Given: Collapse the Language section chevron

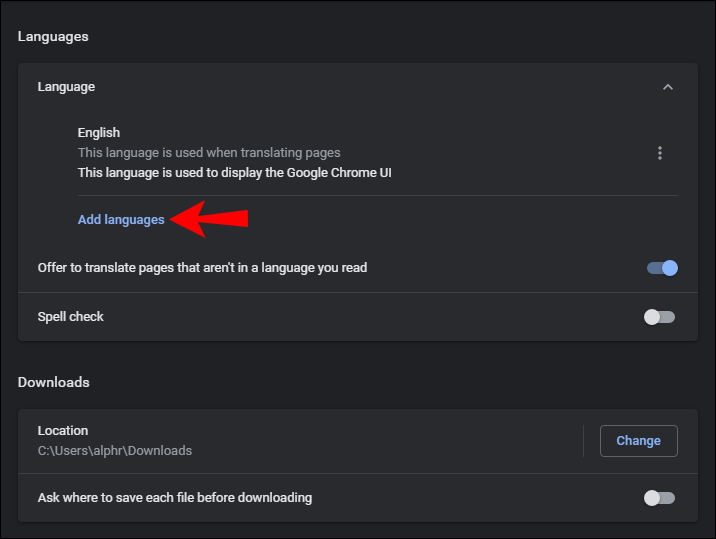Looking at the screenshot, I should pyautogui.click(x=668, y=87).
